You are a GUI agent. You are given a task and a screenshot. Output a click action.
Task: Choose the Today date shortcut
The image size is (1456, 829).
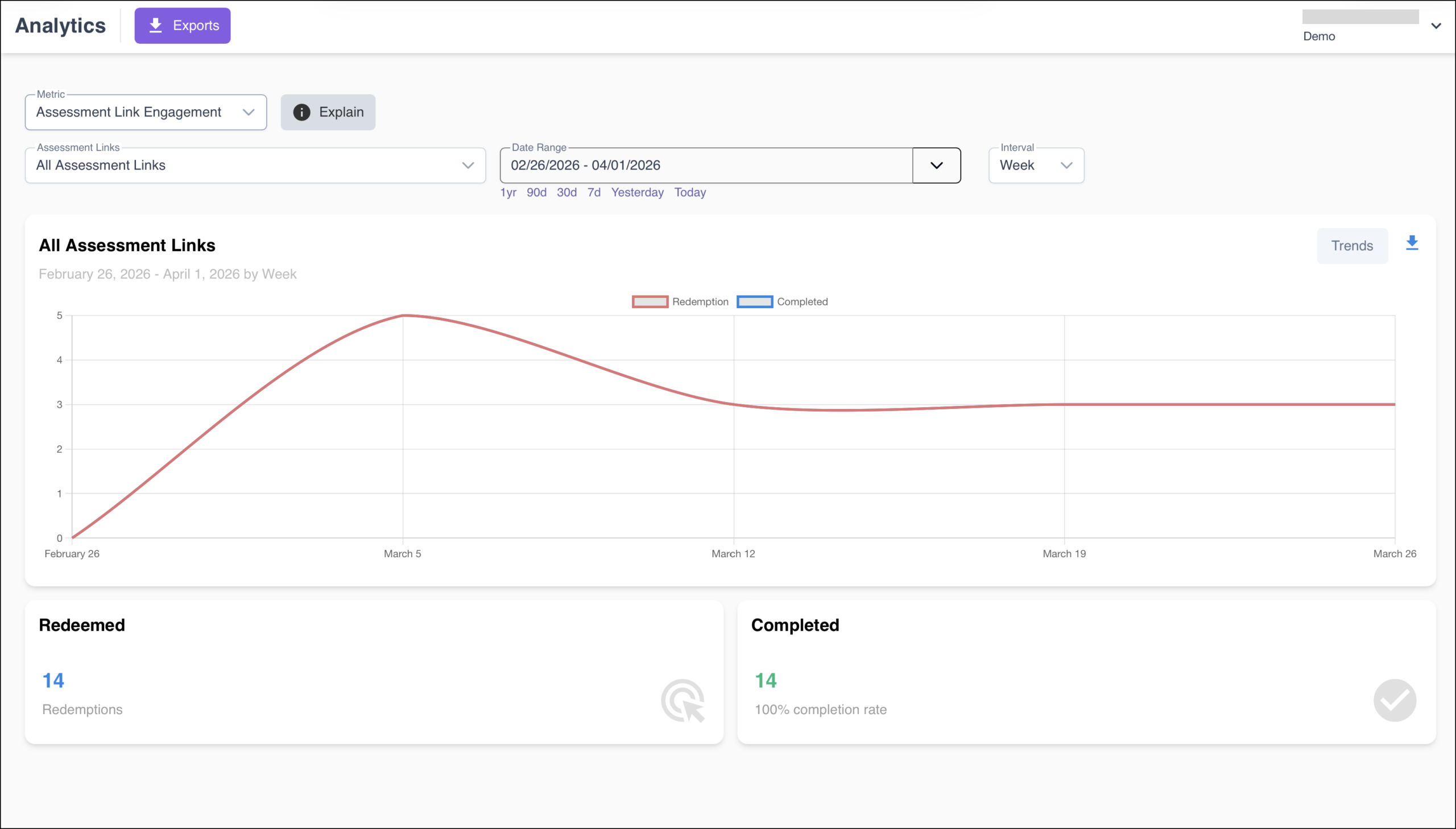tap(690, 192)
